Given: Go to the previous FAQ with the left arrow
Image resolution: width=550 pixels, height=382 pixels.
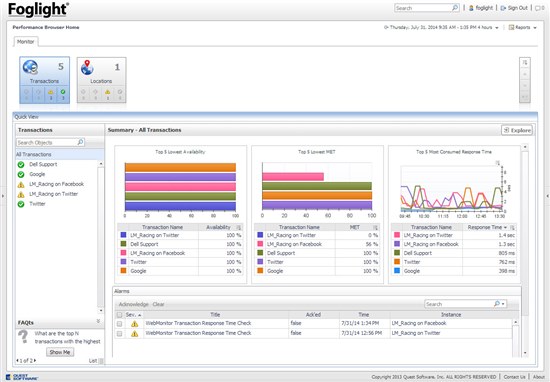Looking at the screenshot, I should pyautogui.click(x=17, y=360).
